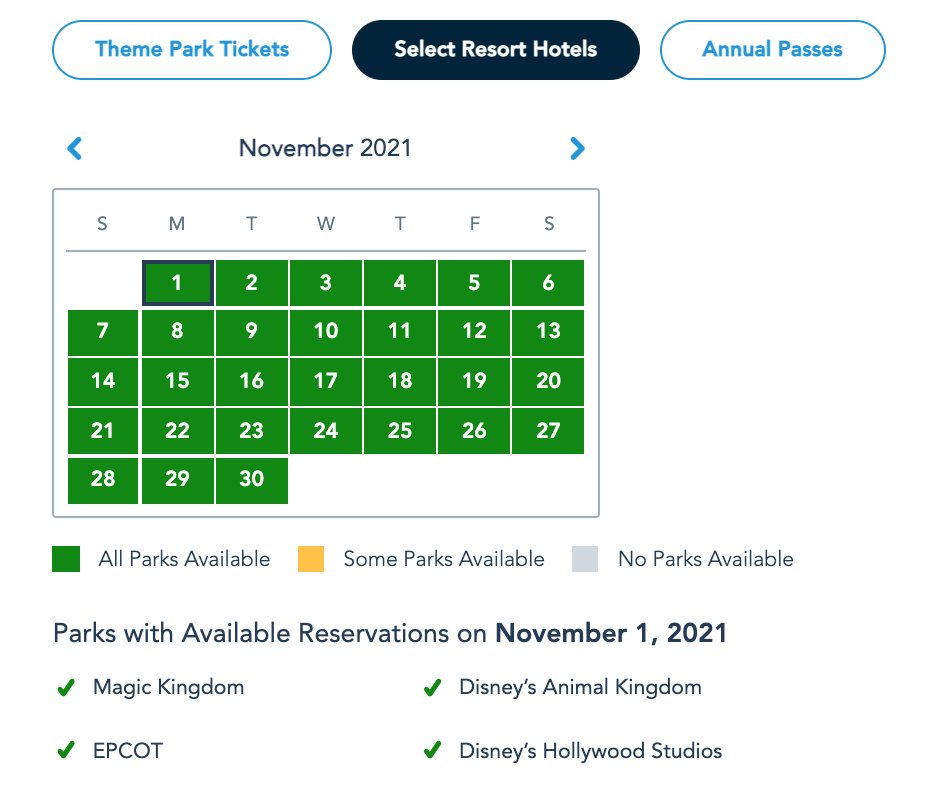Click checkmark next to Disney's Hollywood Studios
950x808 pixels.
(x=432, y=751)
